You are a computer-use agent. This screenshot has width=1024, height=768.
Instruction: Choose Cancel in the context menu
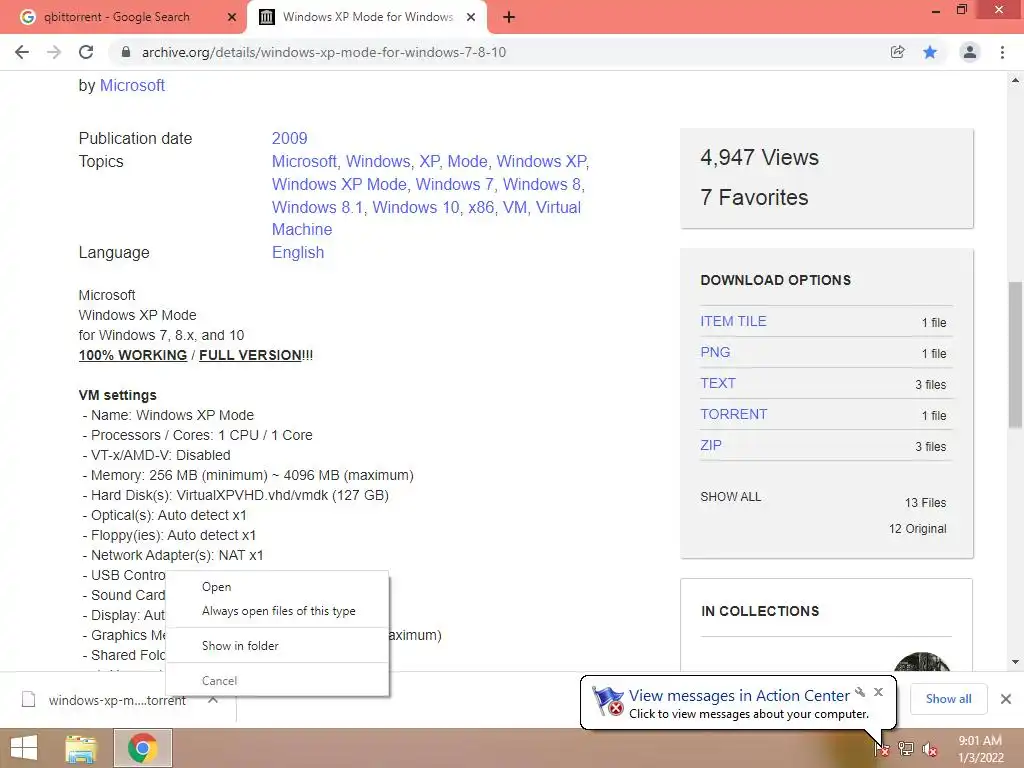pos(278,680)
